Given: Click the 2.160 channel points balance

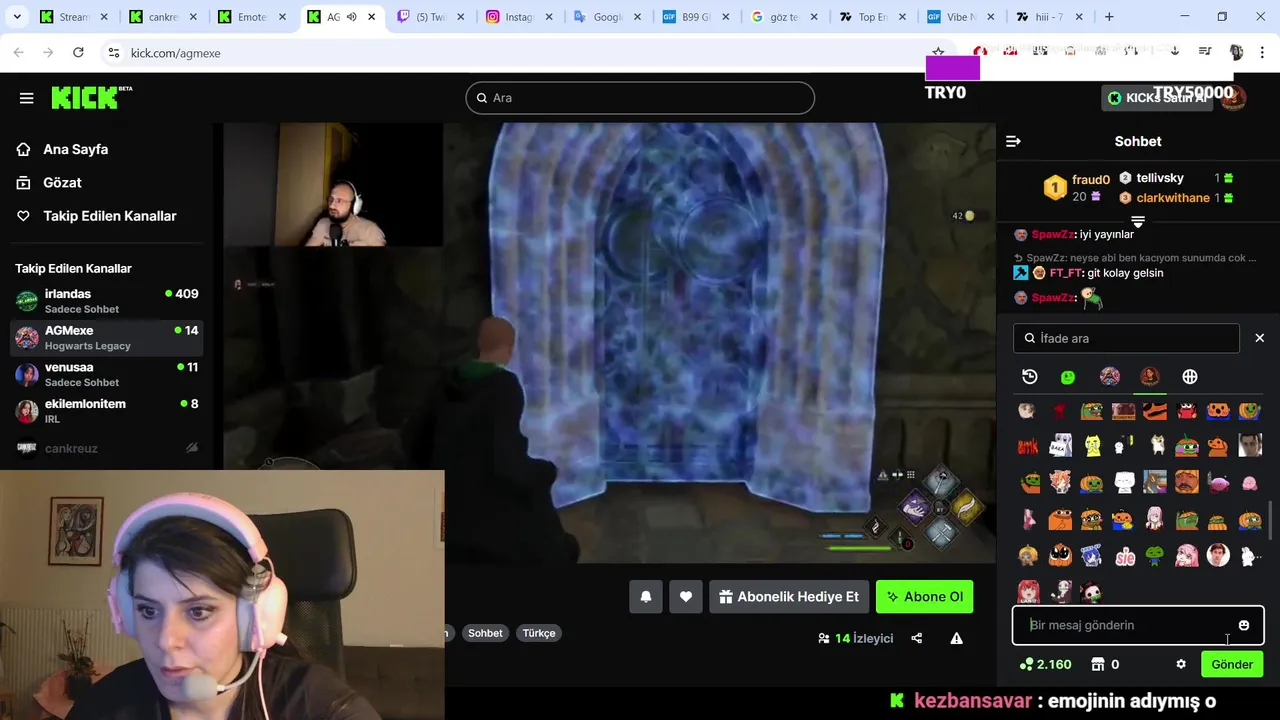Looking at the screenshot, I should (1045, 664).
